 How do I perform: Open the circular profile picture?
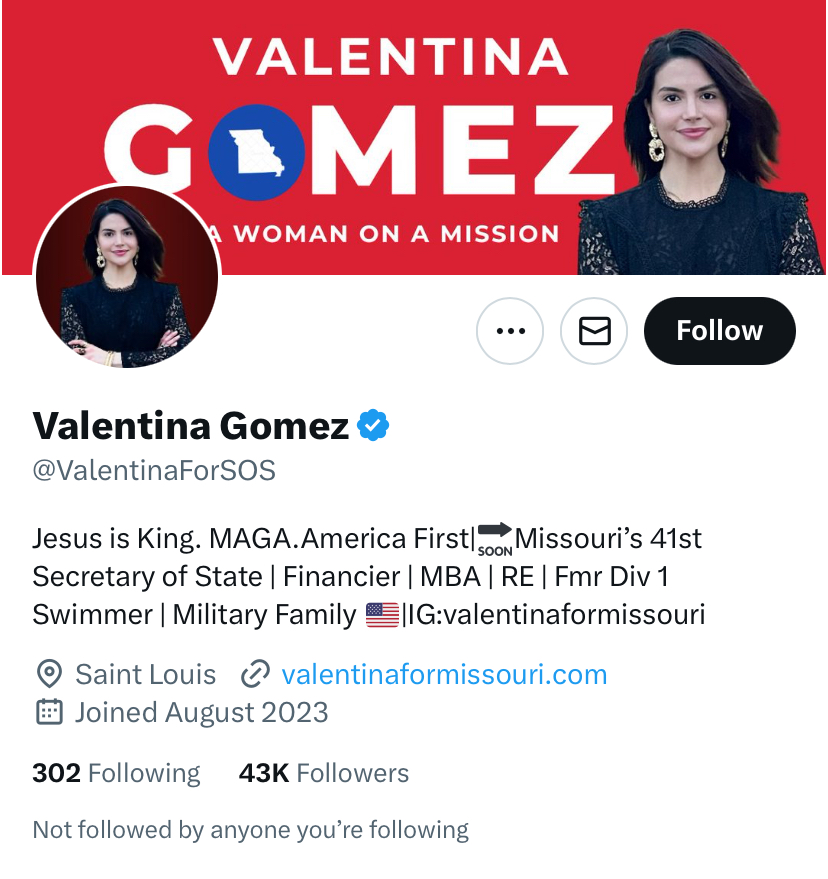(126, 278)
